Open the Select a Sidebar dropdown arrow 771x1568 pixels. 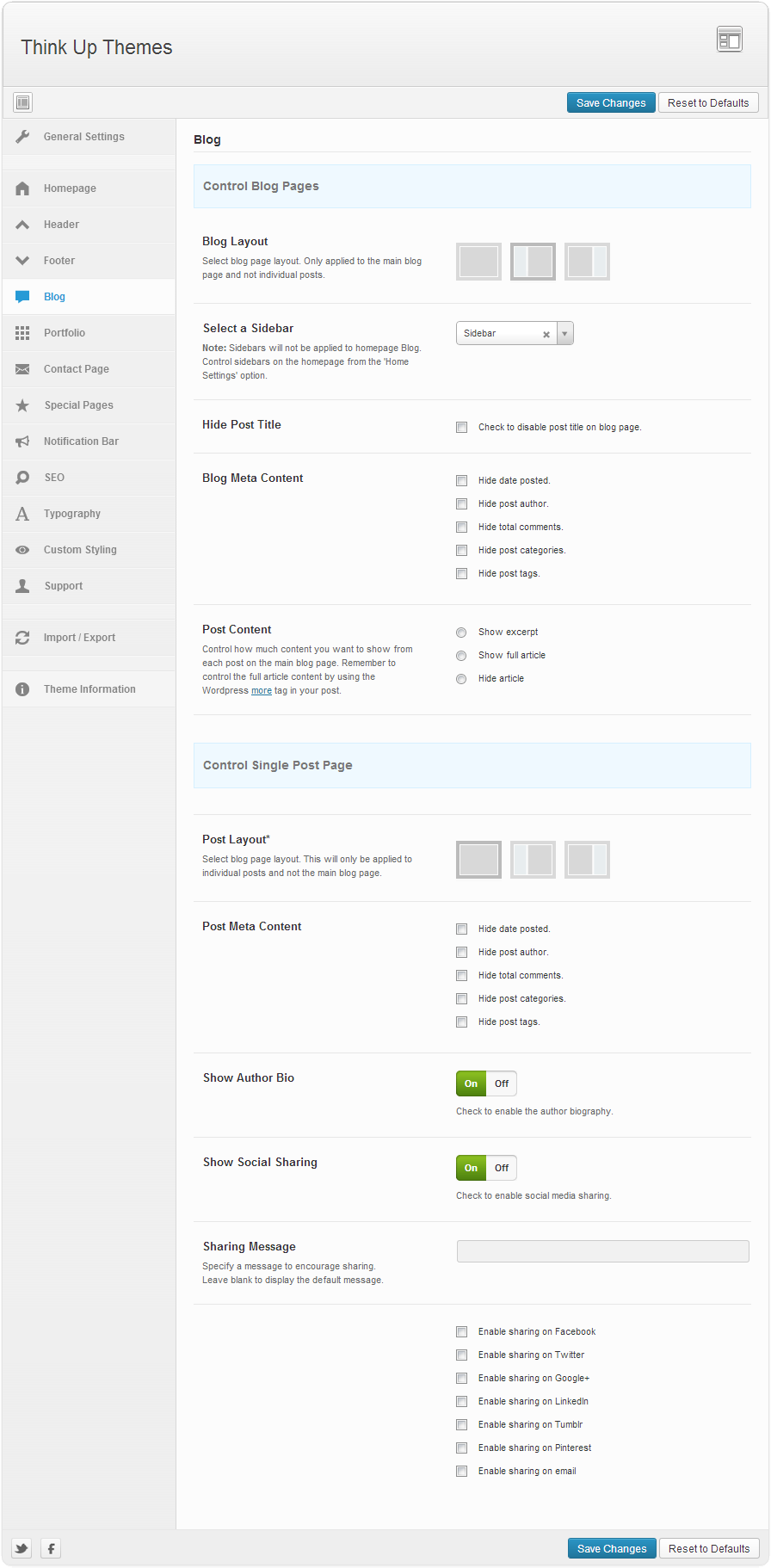(564, 333)
